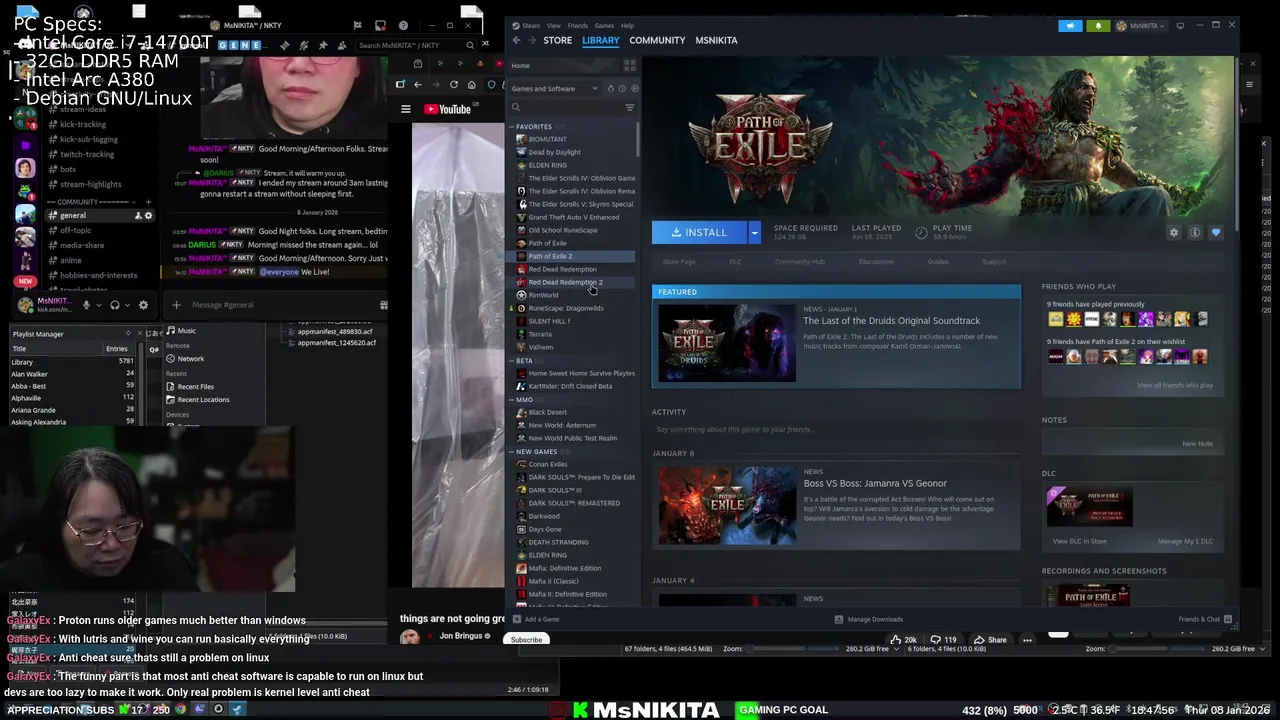The image size is (1280, 720).
Task: Toggle Discord microphone mute
Action: (87, 305)
